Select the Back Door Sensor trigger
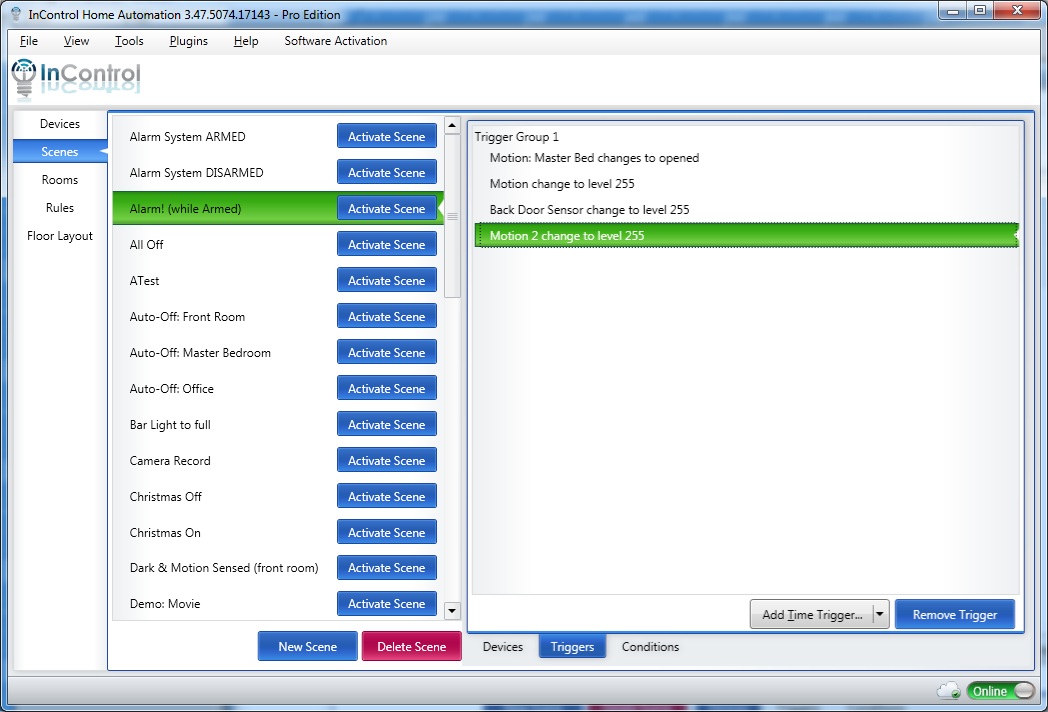The height and width of the screenshot is (712, 1048). (589, 210)
